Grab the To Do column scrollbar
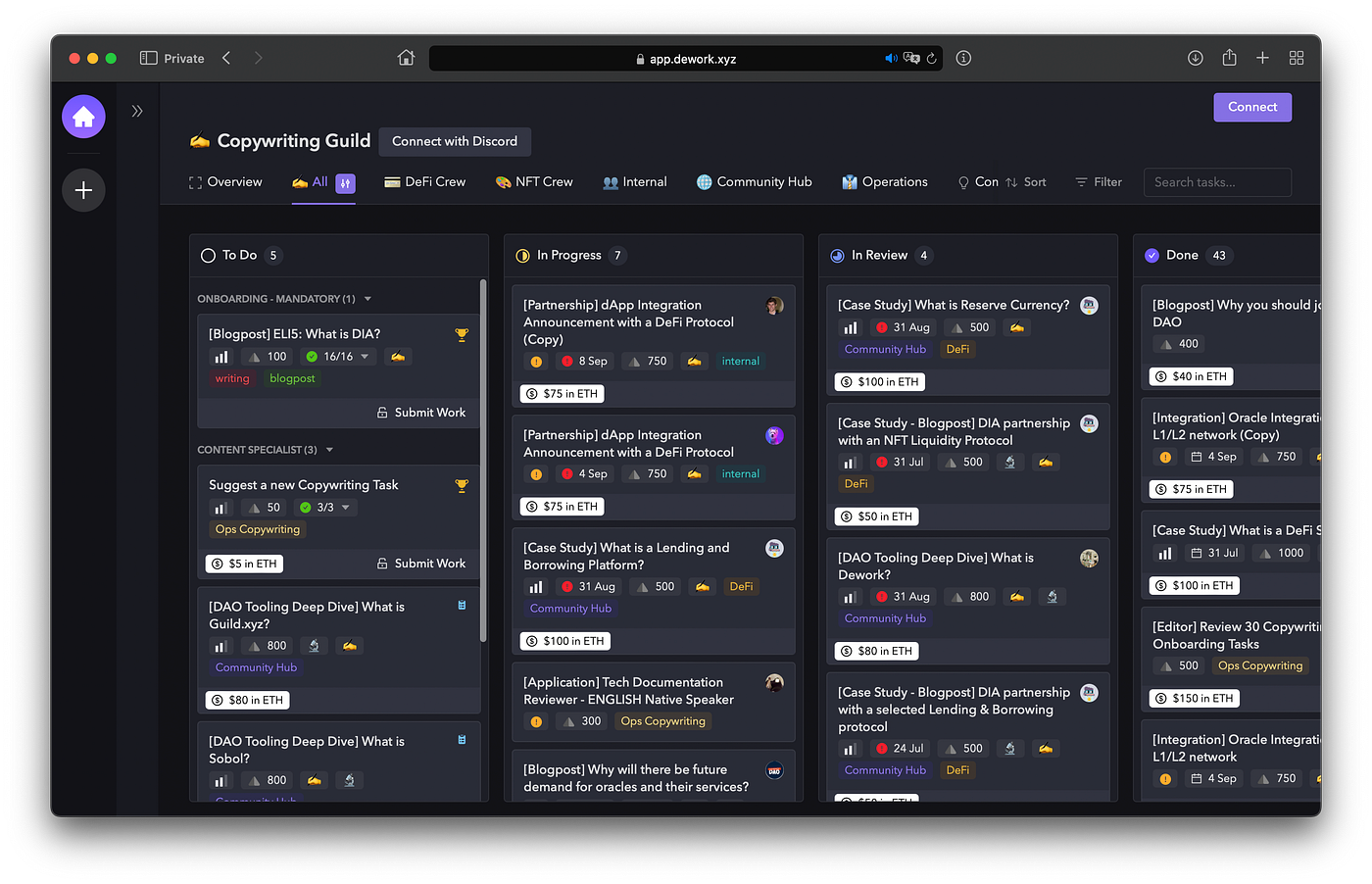This screenshot has height=884, width=1372. click(483, 461)
